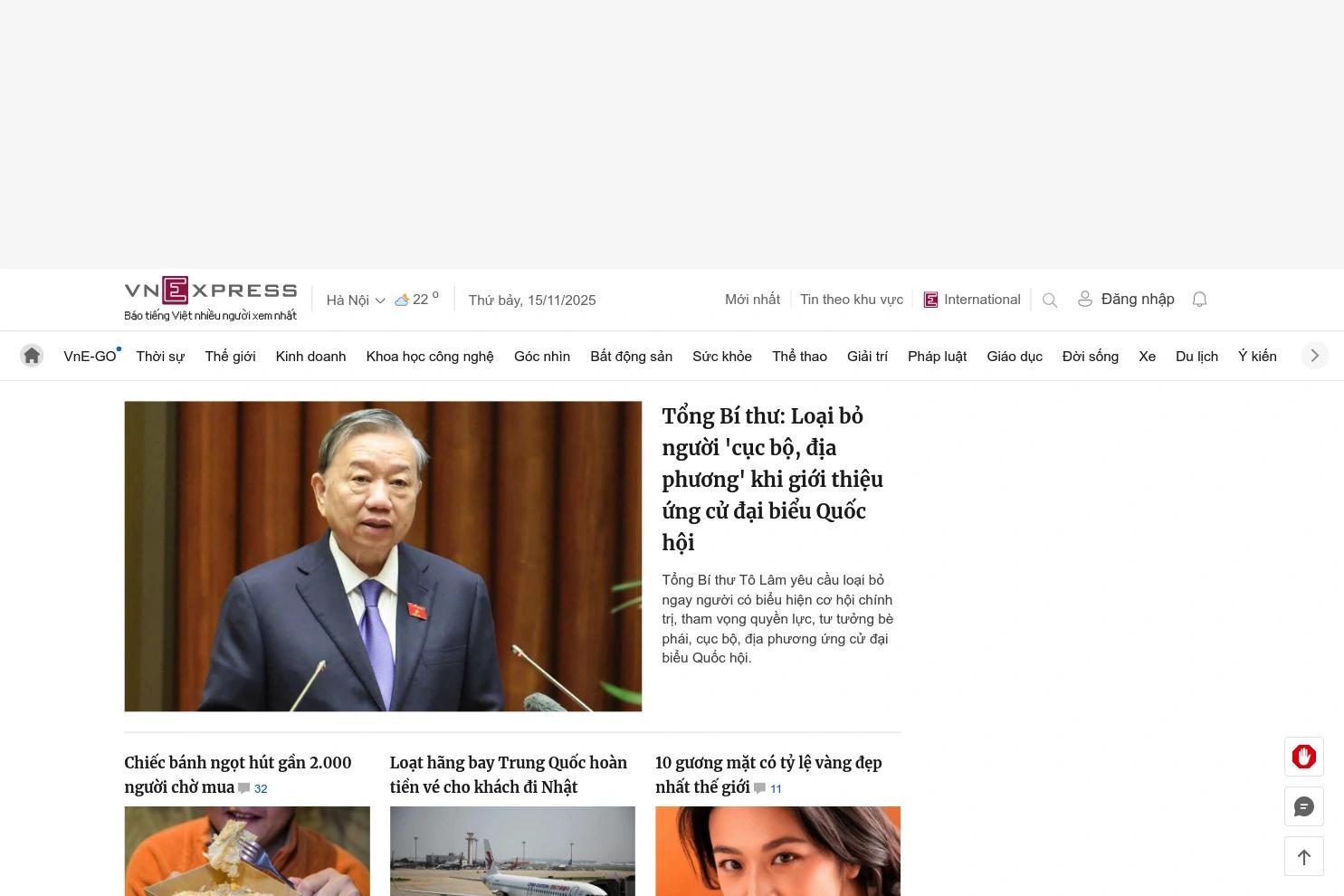Click the red hand ad-block icon

click(x=1303, y=757)
